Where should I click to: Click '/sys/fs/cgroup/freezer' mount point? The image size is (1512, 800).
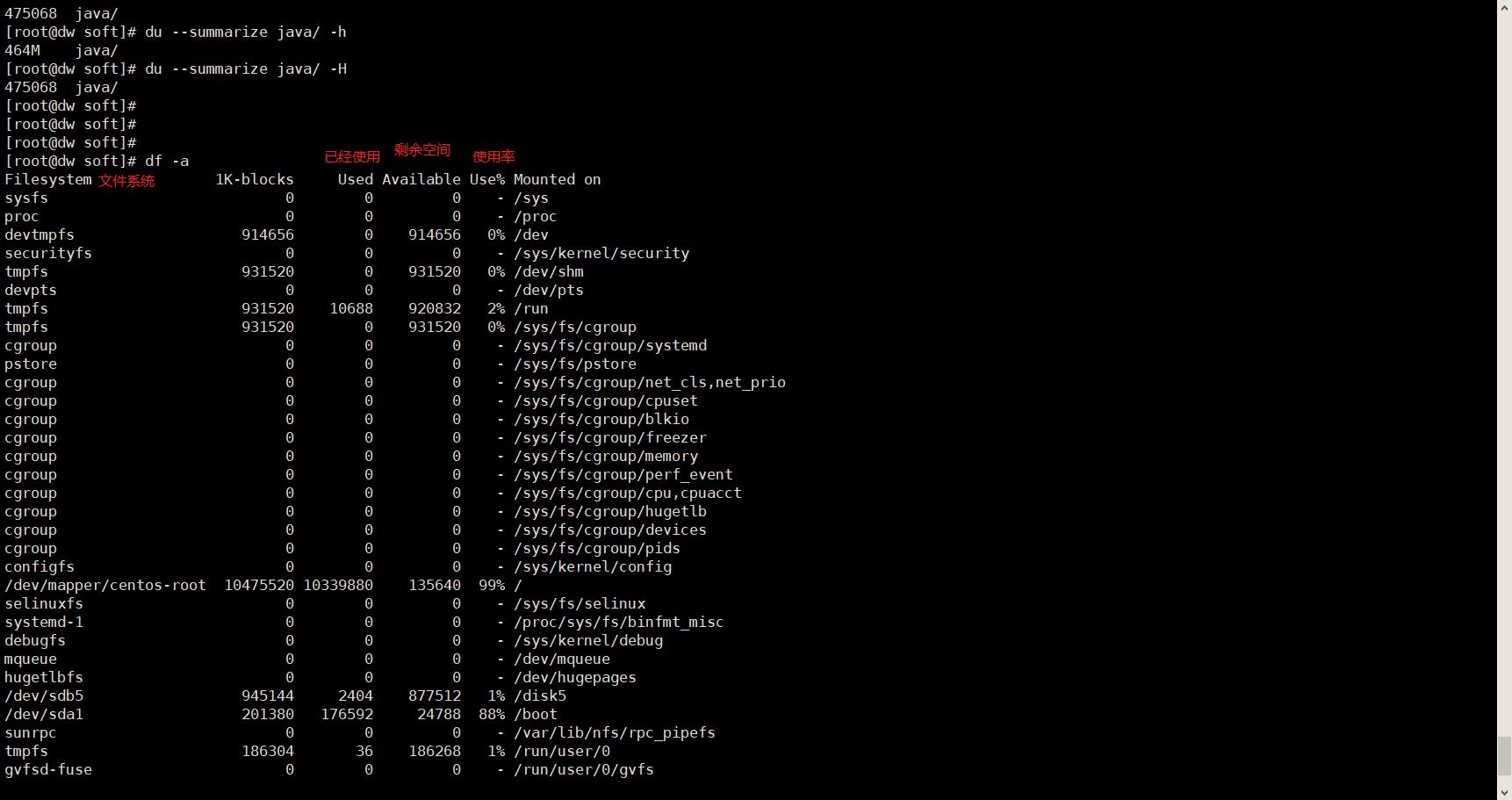point(610,437)
